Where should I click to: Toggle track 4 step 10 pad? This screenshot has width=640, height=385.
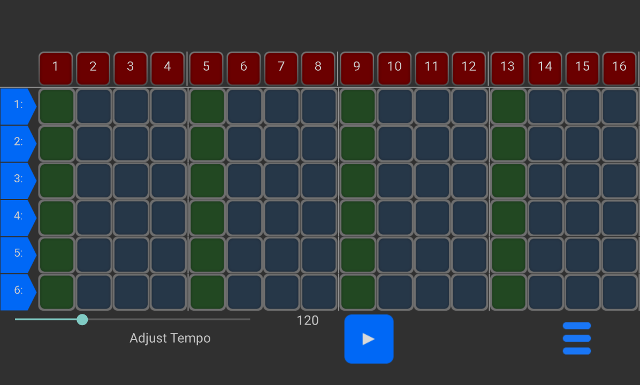(395, 218)
